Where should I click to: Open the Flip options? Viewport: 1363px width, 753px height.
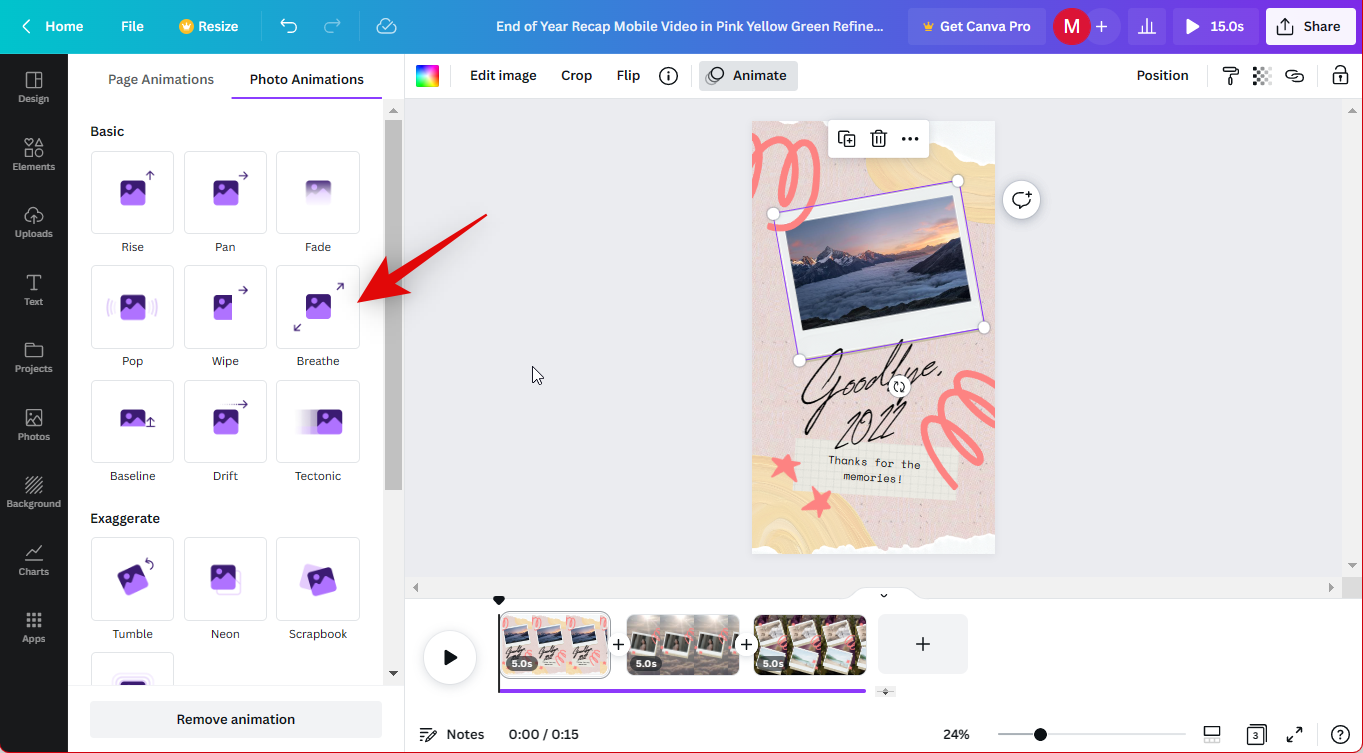[628, 76]
